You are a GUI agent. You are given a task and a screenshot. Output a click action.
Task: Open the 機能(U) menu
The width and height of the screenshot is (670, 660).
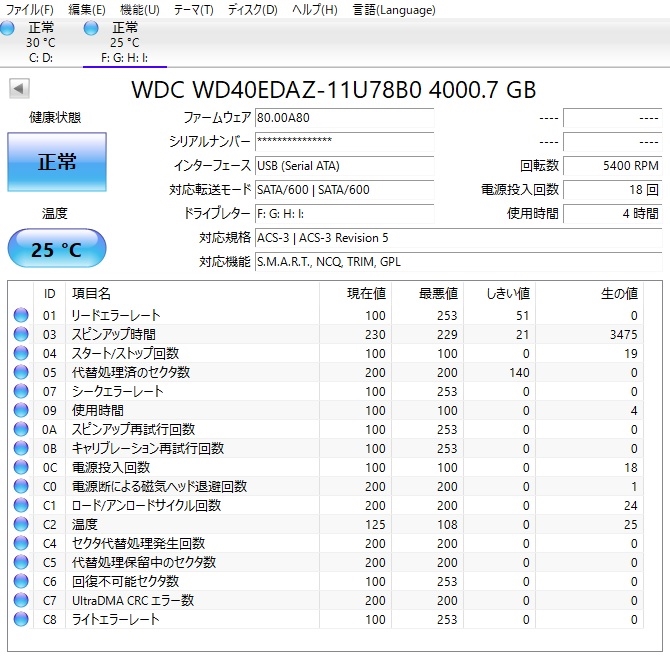click(140, 9)
